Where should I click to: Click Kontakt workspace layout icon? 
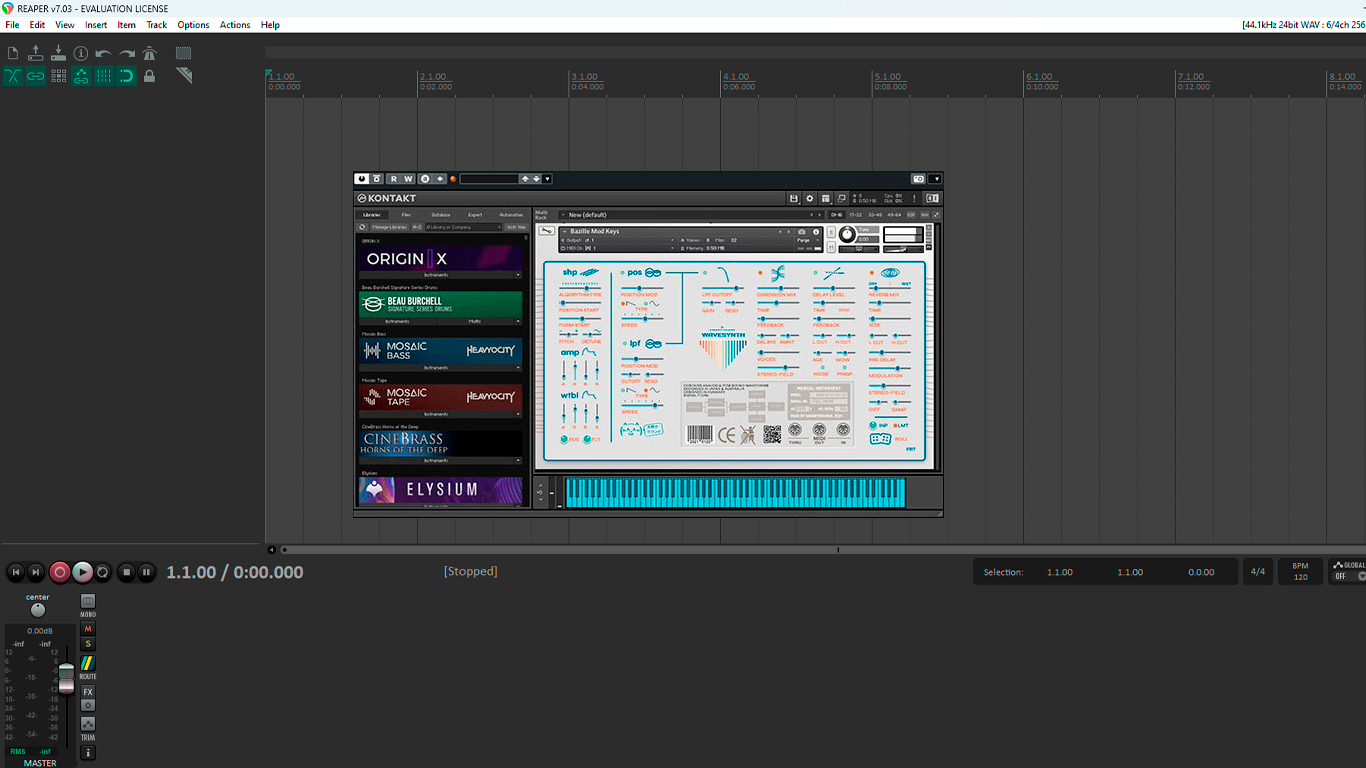click(x=826, y=198)
